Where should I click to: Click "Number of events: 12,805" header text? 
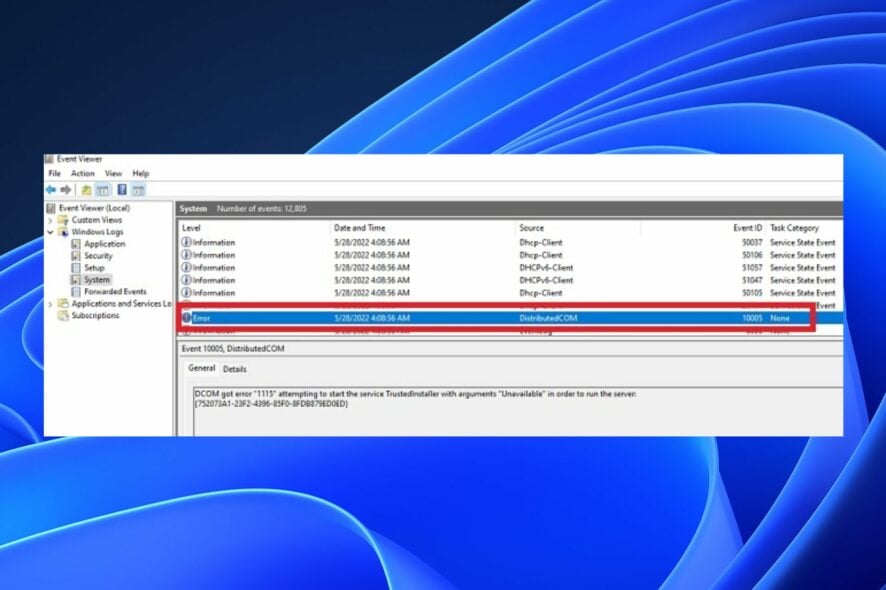262,209
